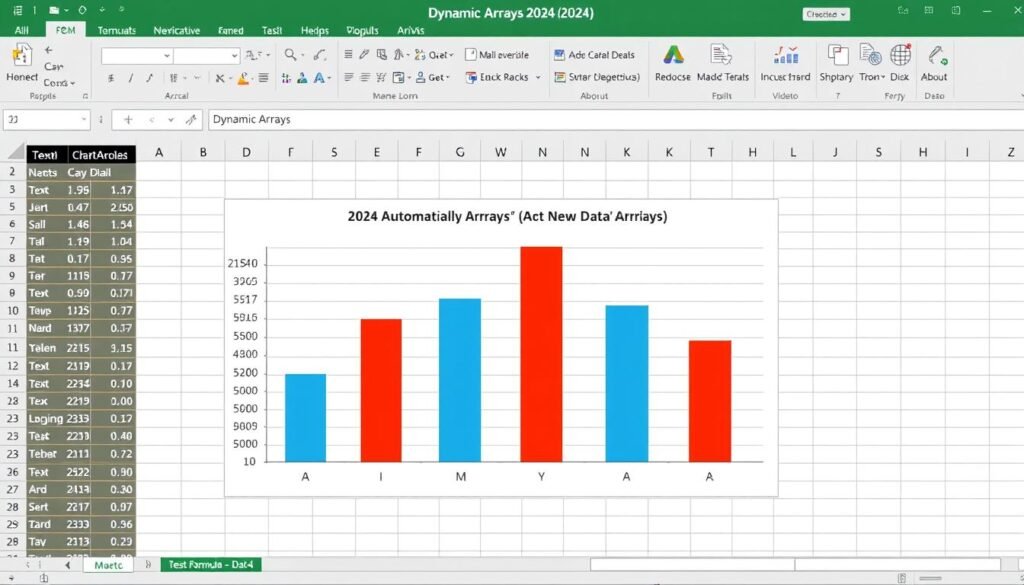Viewport: 1024px width, 585px height.
Task: Click the plus icon beside formula bar
Action: pos(128,119)
